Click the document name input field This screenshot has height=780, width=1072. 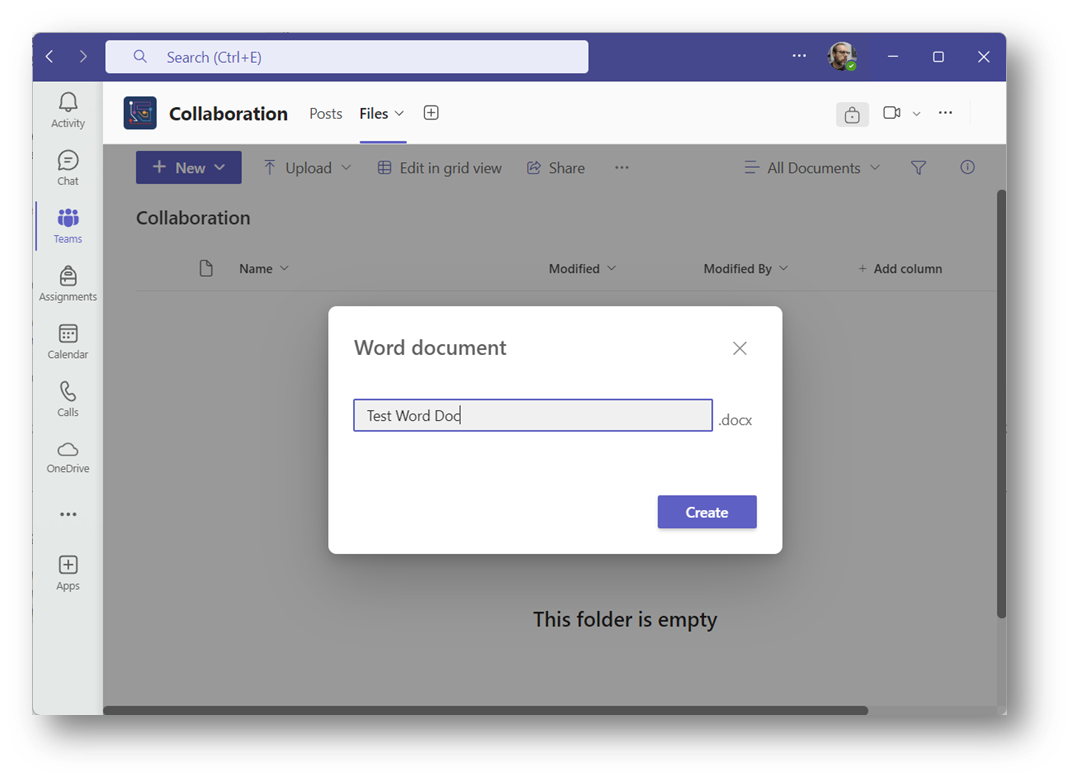click(532, 416)
